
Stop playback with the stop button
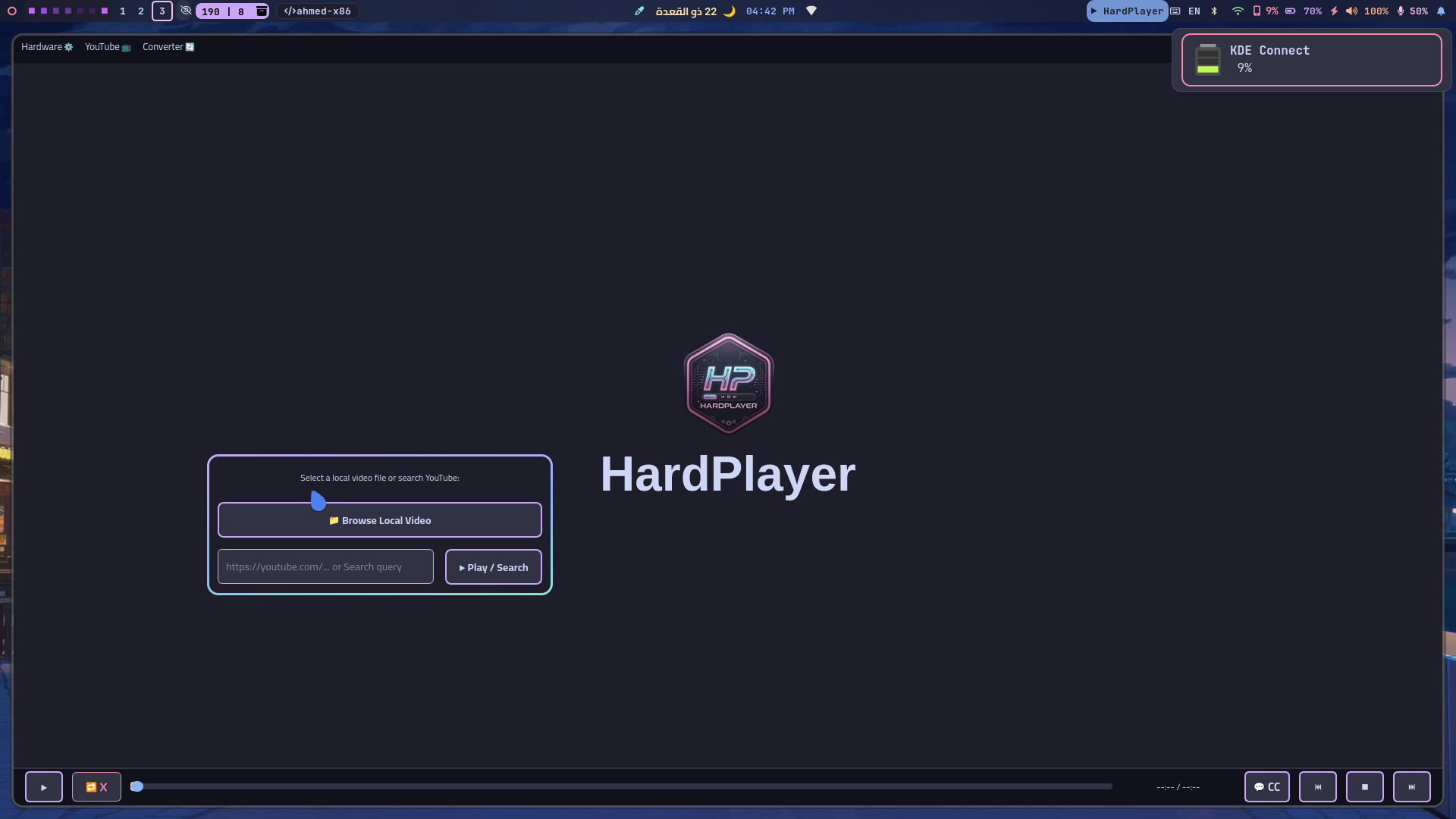[1365, 787]
